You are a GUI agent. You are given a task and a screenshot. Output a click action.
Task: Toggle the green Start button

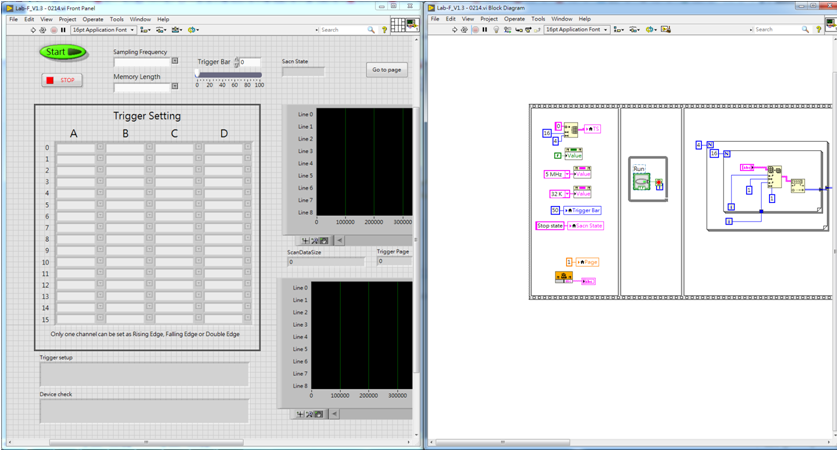[63, 52]
